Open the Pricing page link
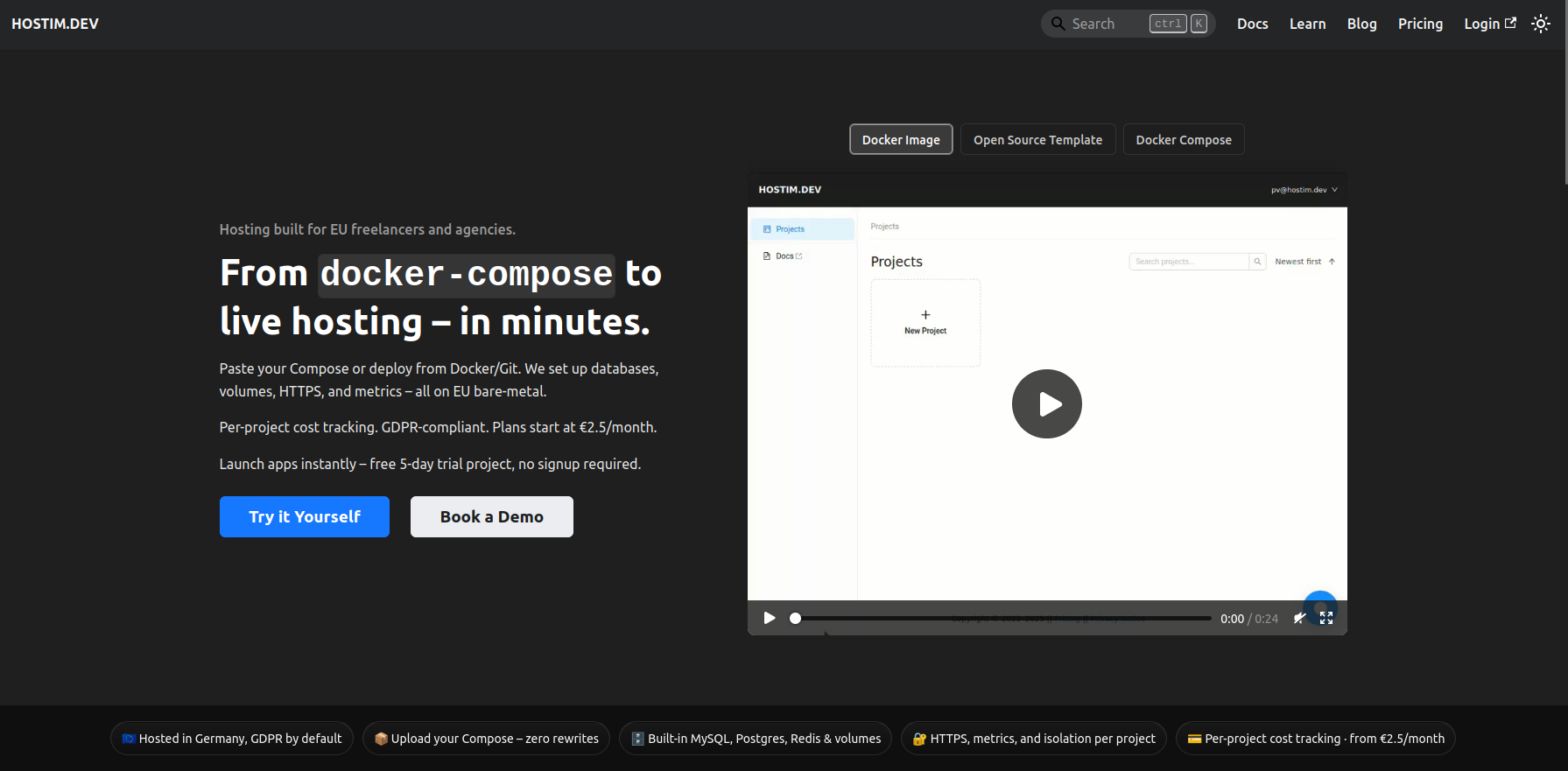The height and width of the screenshot is (771, 1568). tap(1420, 25)
